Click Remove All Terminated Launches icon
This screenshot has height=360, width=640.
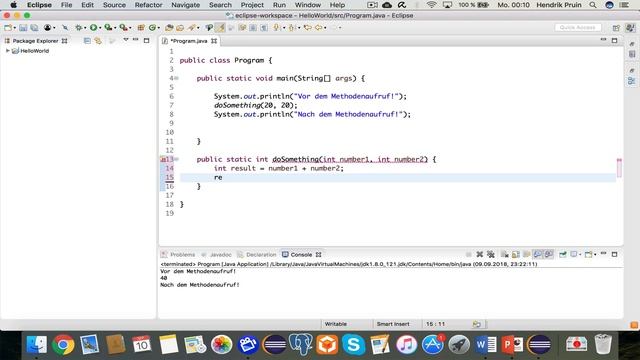pos(491,254)
